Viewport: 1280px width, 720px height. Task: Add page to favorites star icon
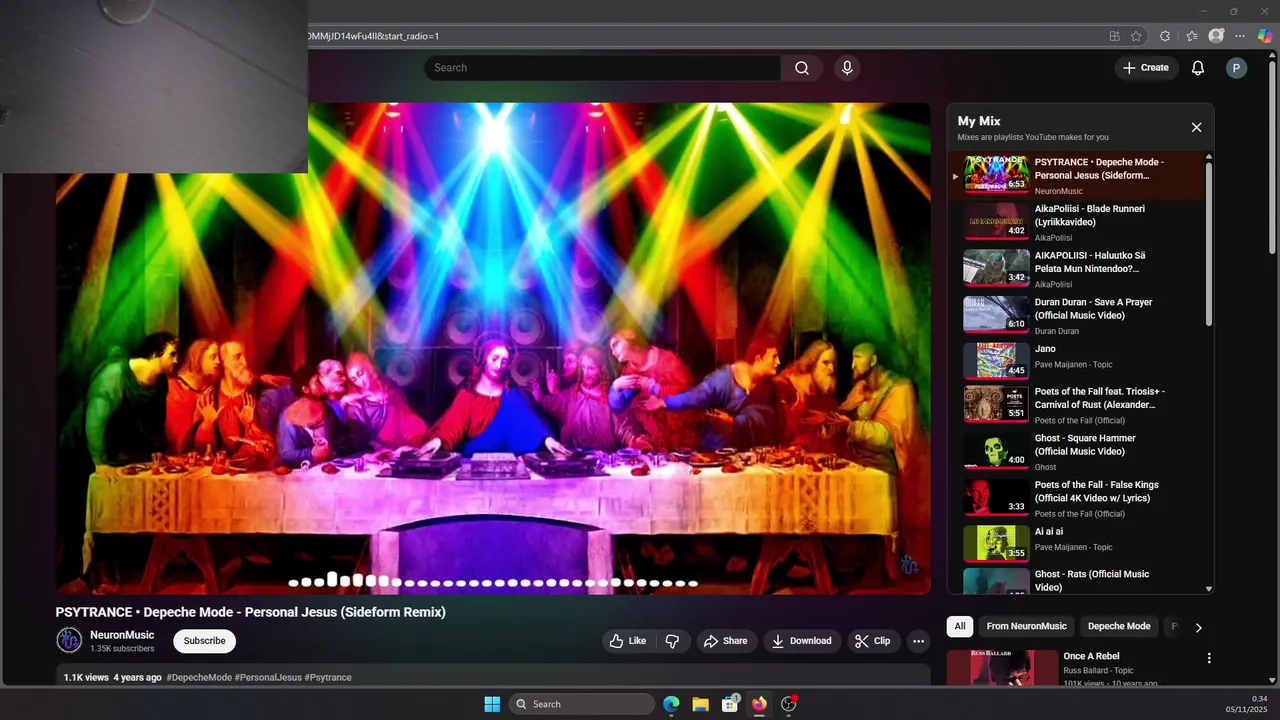pyautogui.click(x=1136, y=36)
